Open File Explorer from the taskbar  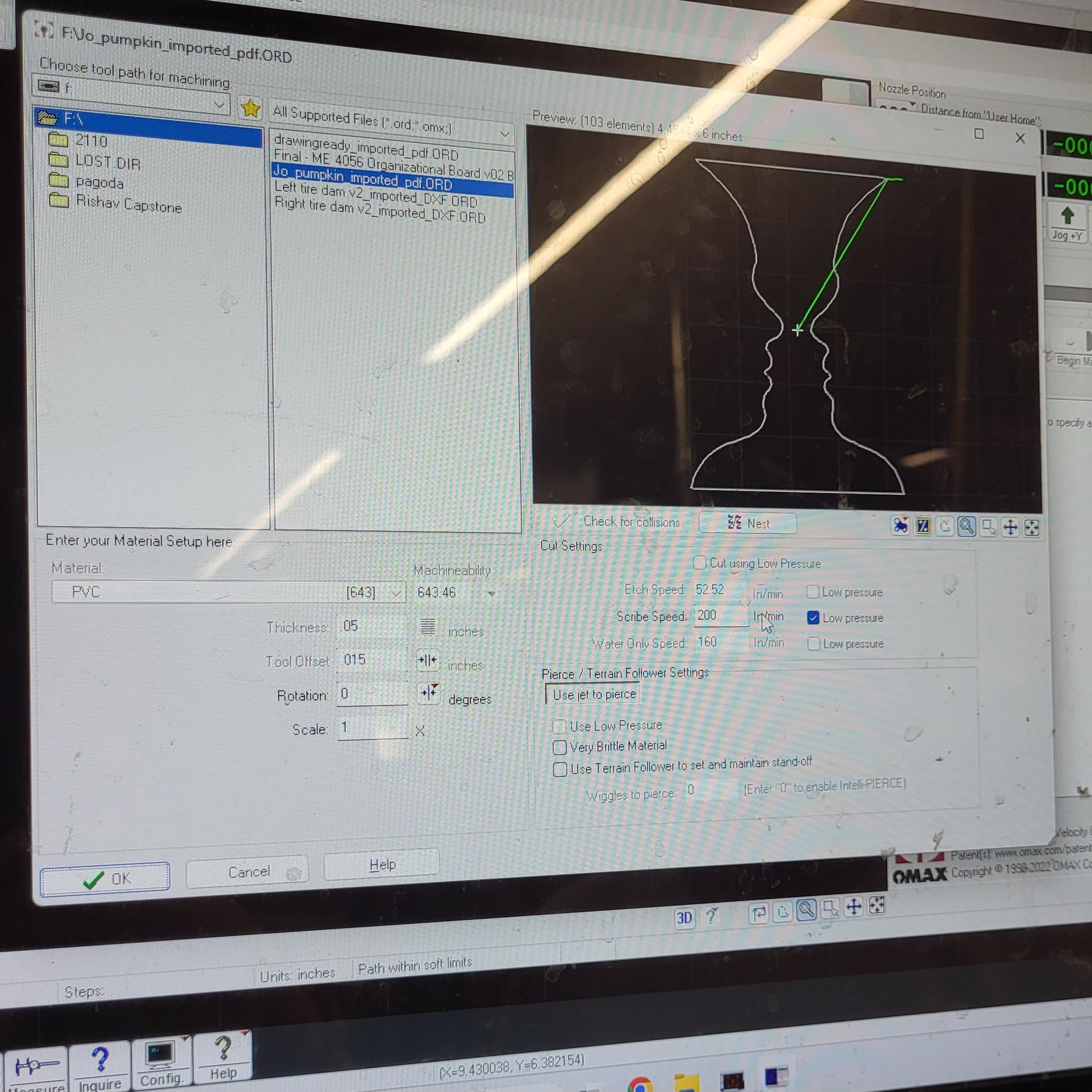click(687, 1083)
